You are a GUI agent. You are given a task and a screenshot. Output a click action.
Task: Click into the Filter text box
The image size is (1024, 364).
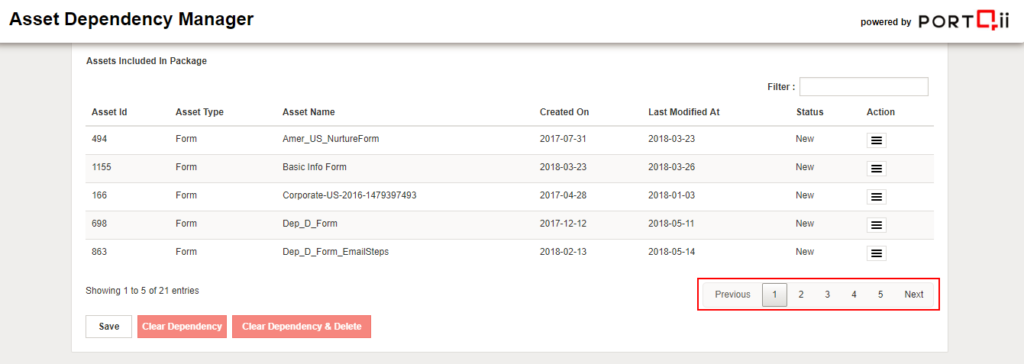click(x=863, y=86)
